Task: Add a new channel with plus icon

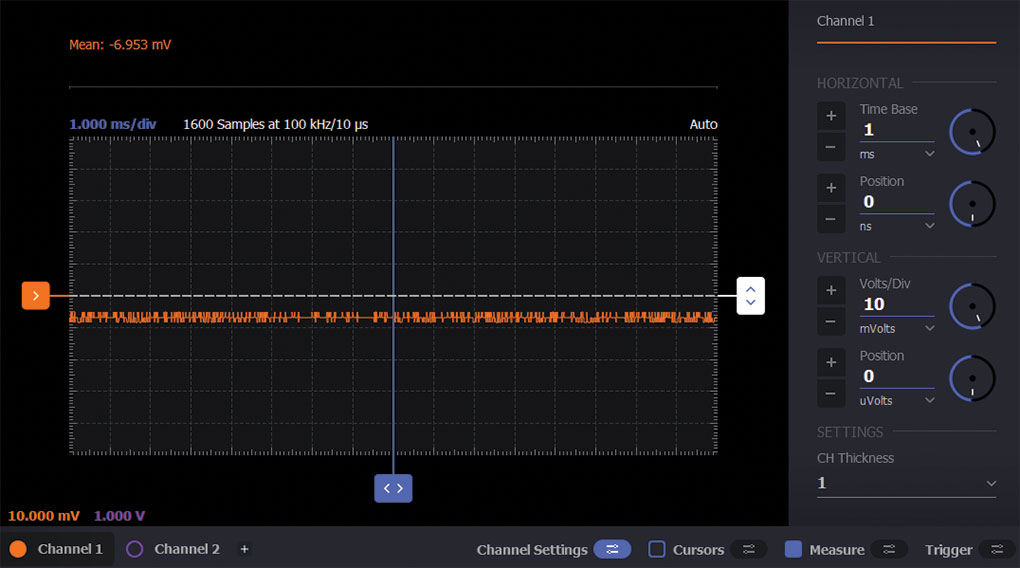Action: [x=245, y=549]
